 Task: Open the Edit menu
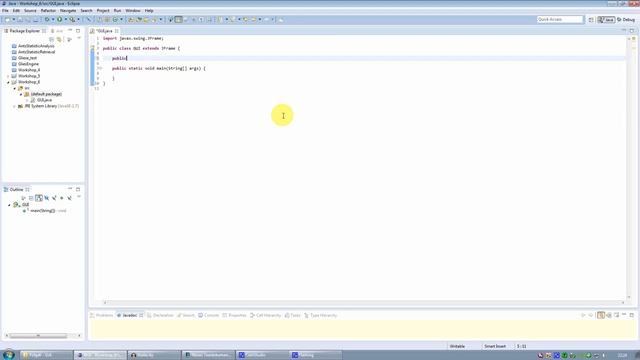tap(16, 11)
